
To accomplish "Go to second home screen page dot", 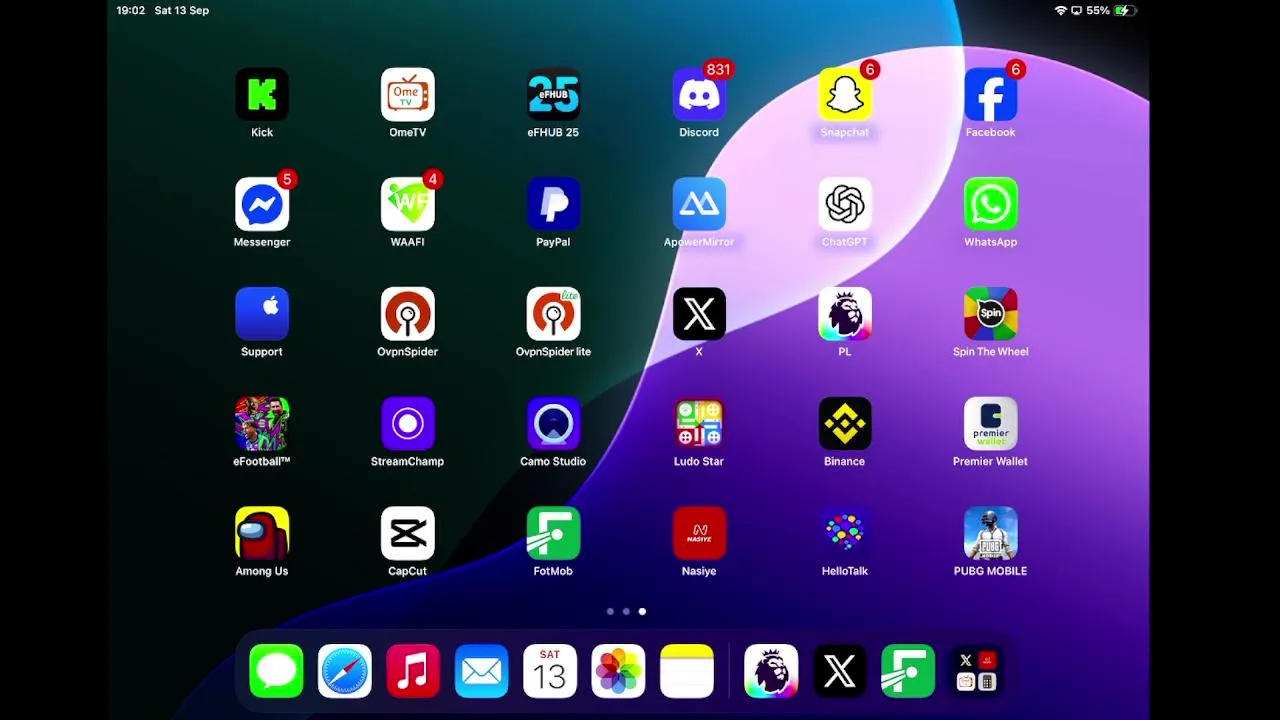I will tap(626, 611).
